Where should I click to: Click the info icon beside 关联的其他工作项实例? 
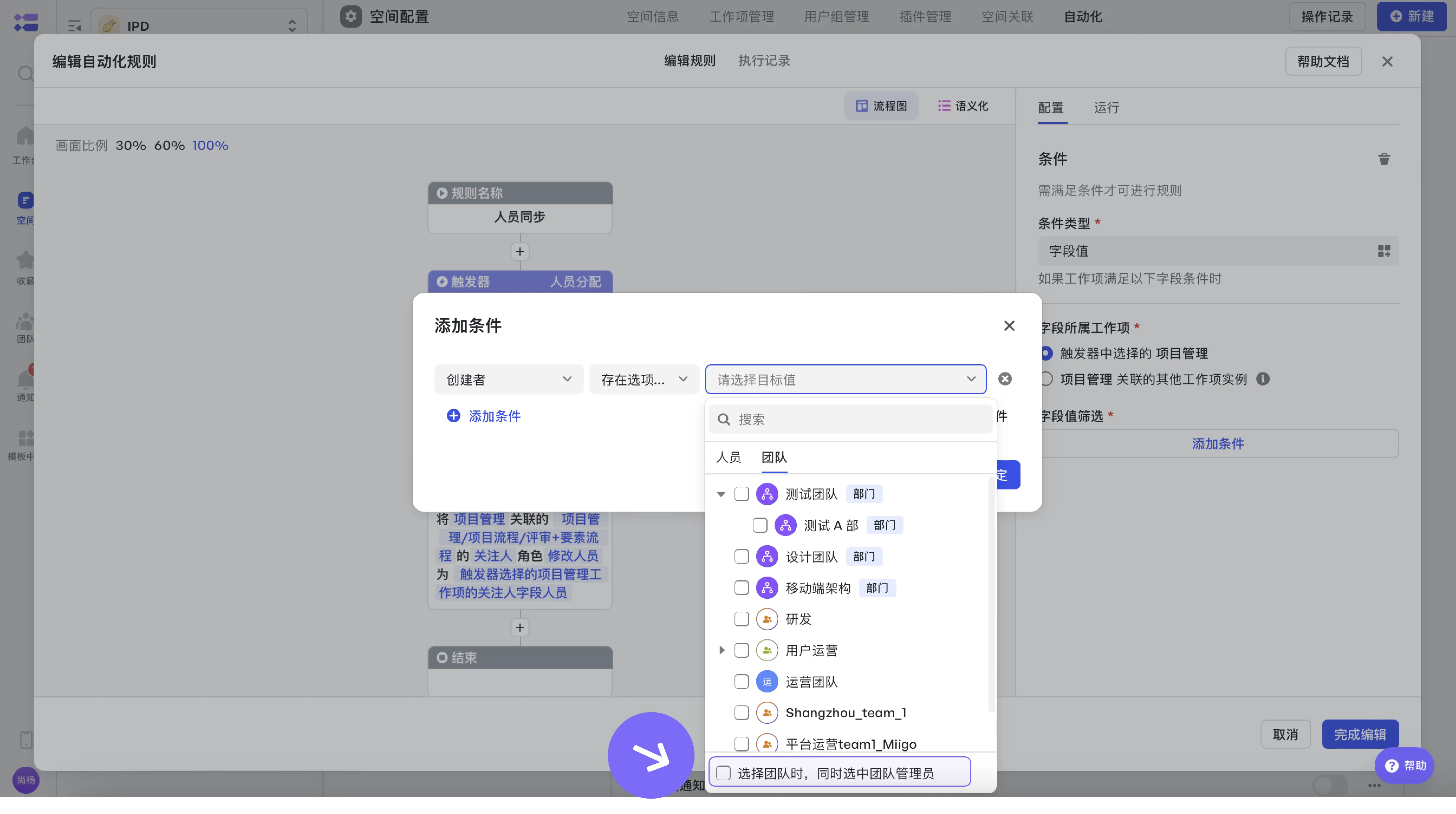point(1263,379)
